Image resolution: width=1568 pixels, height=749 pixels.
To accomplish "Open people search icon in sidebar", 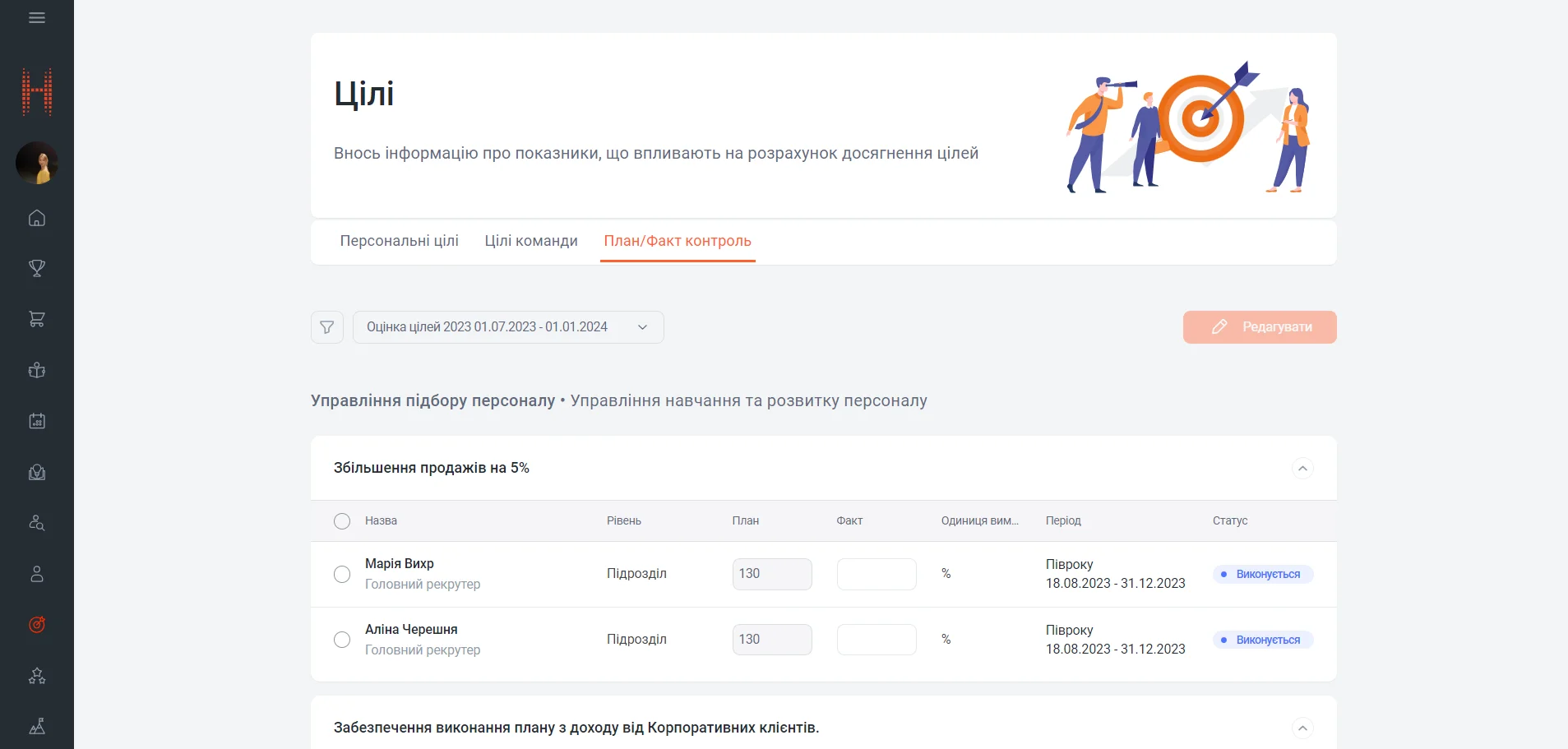I will [x=37, y=523].
